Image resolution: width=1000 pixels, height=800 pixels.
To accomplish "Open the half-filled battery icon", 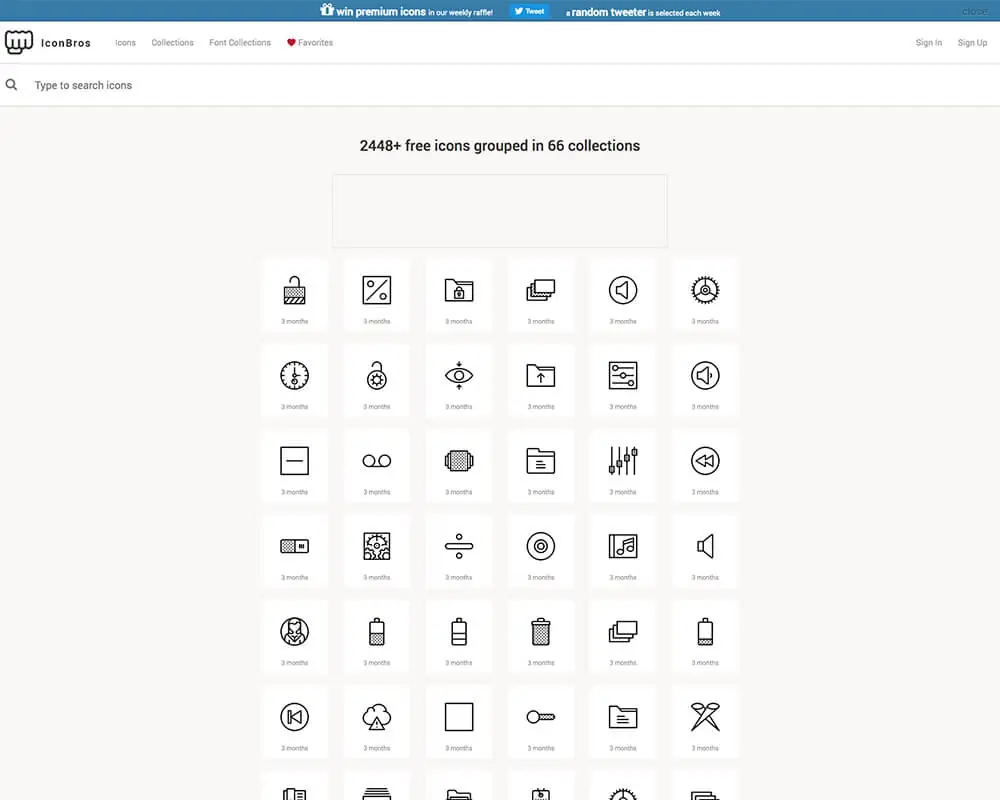I will 377,632.
